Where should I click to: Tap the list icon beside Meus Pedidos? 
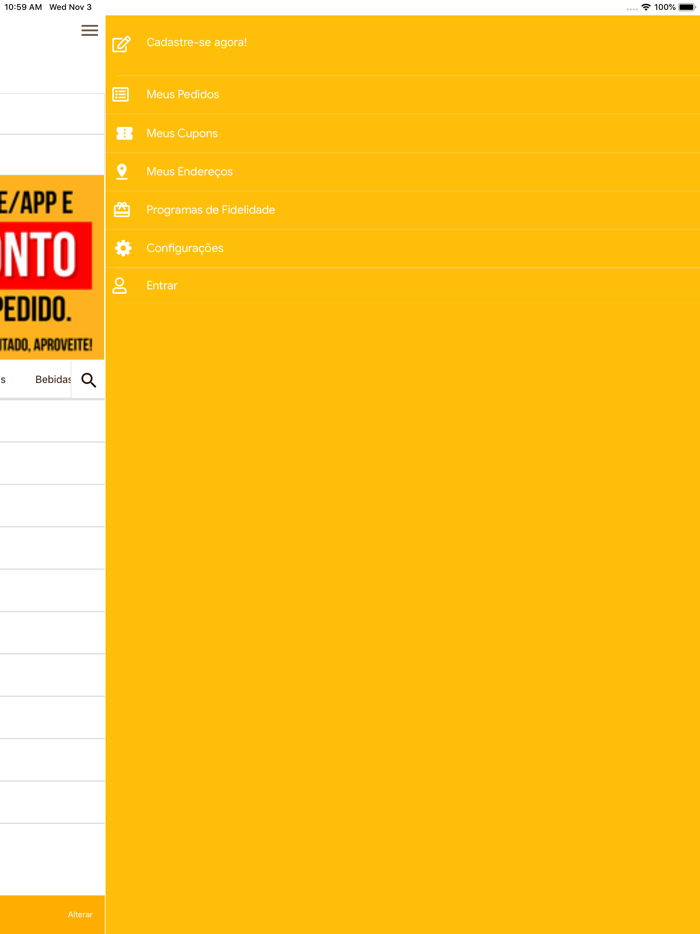coord(121,95)
